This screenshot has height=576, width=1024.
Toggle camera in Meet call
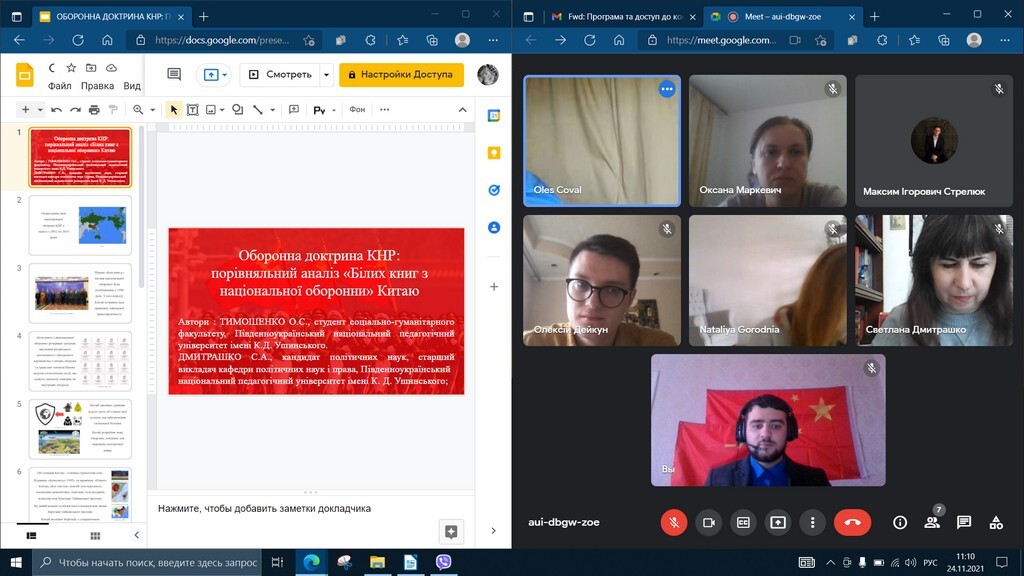tap(709, 522)
